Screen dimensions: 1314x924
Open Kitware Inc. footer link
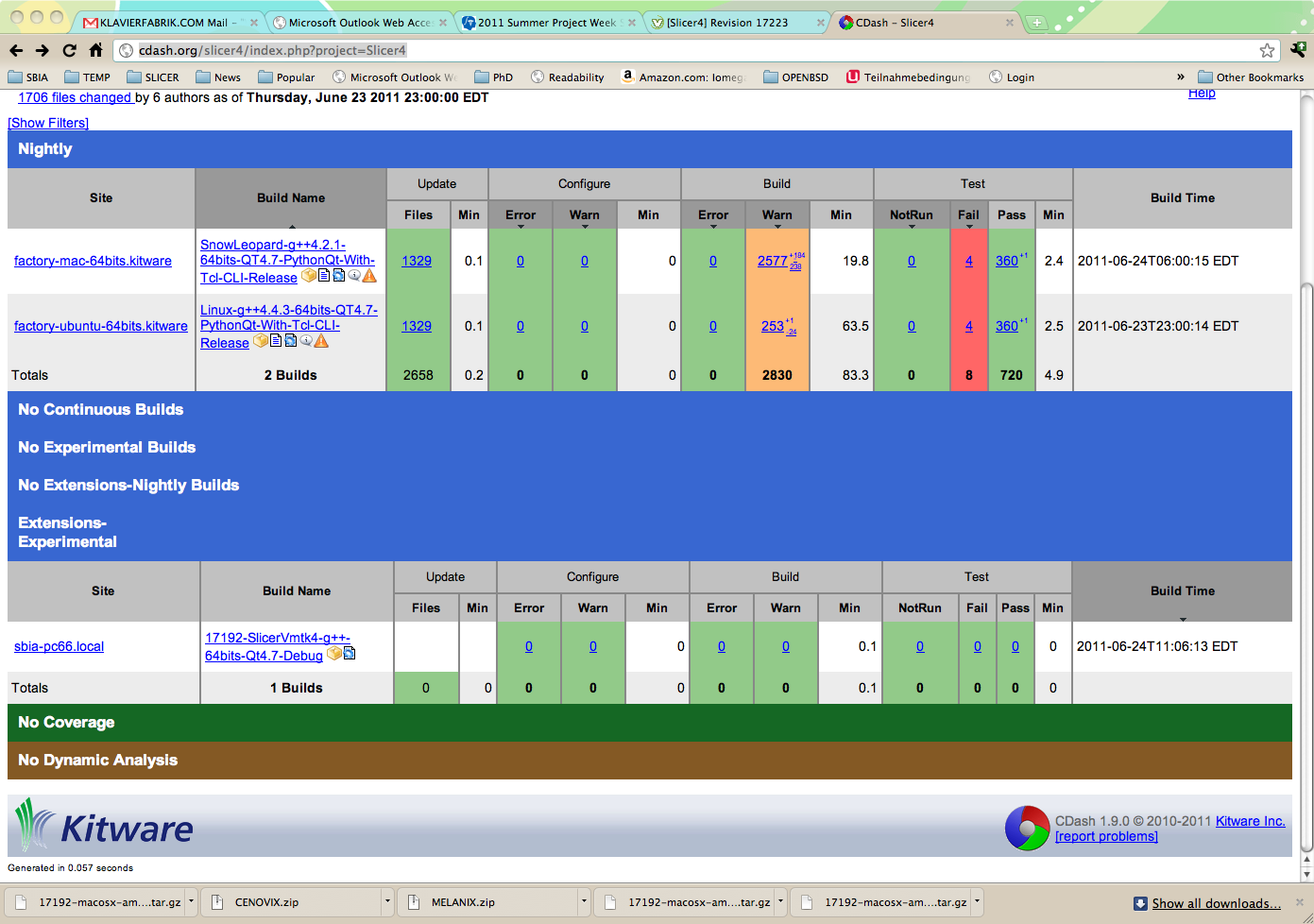pos(1250,821)
